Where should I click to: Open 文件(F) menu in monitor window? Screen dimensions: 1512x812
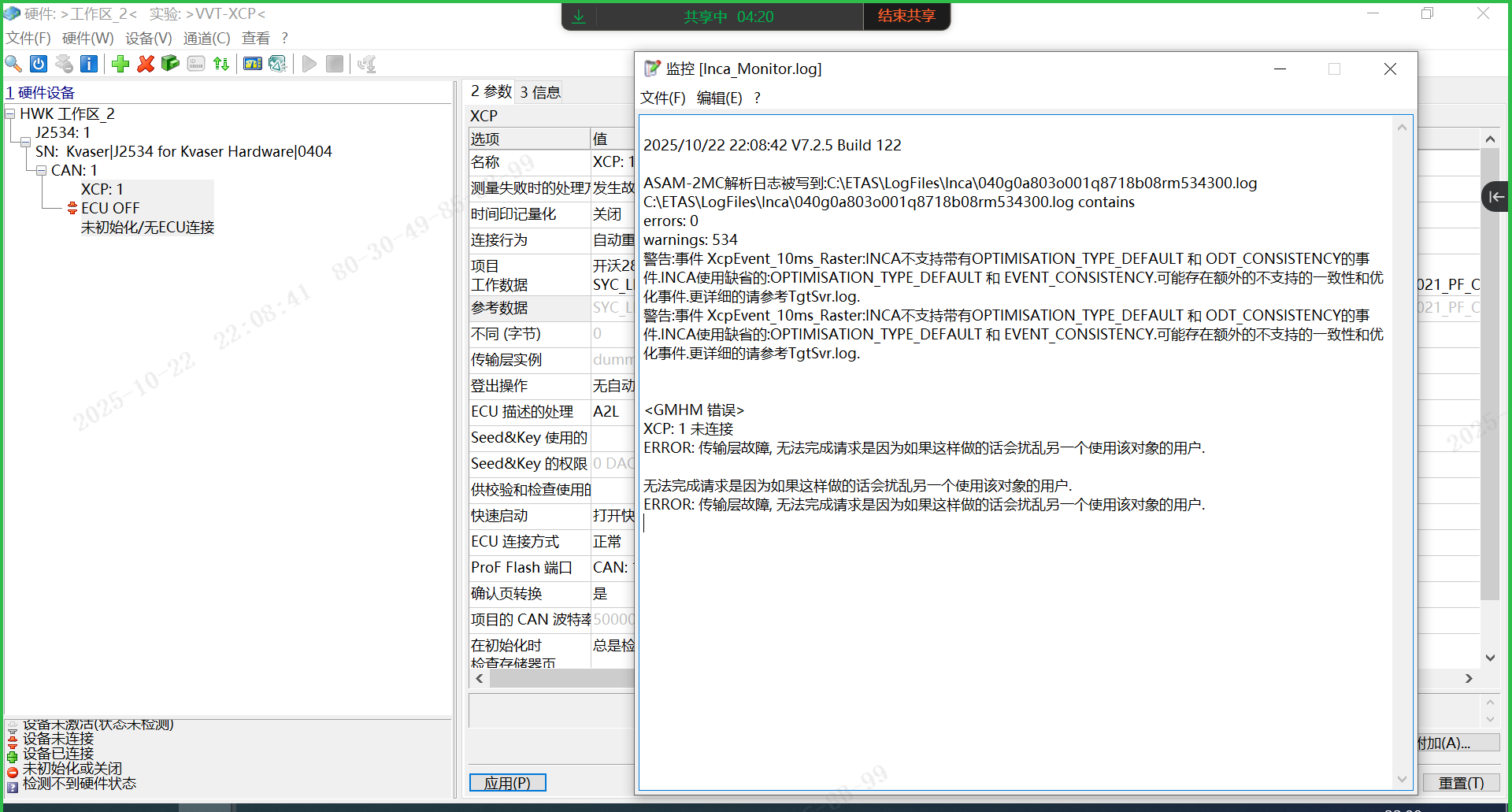tap(663, 98)
